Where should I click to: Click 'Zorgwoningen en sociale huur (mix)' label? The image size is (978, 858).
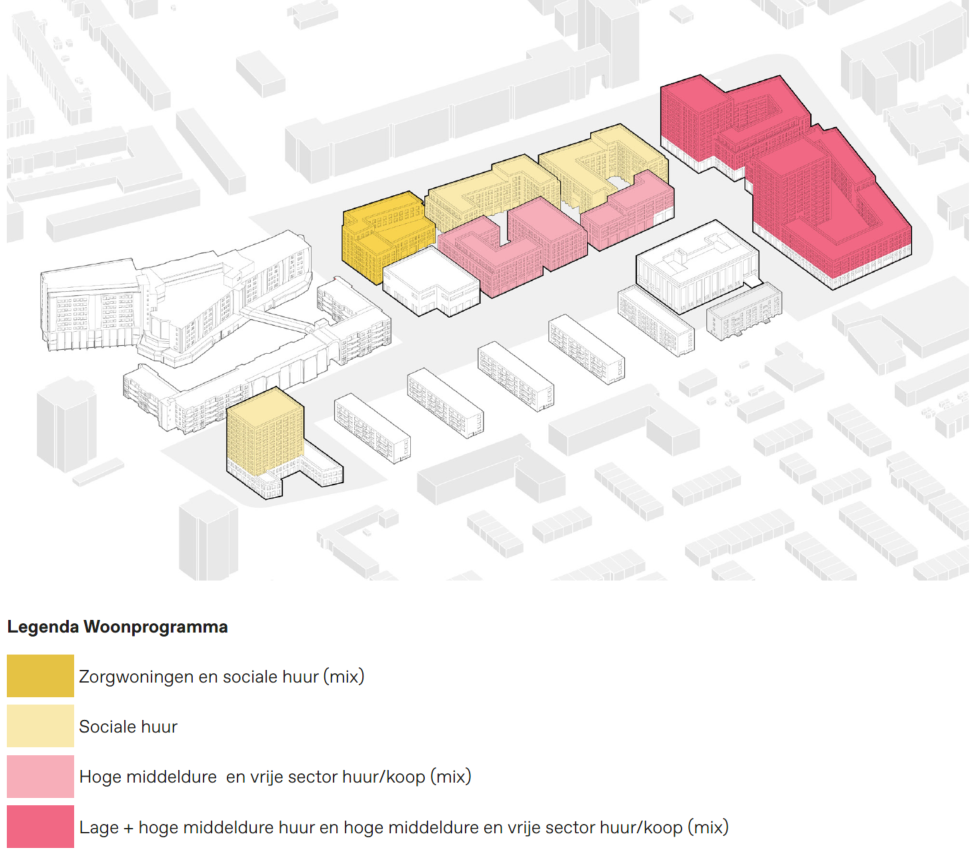pyautogui.click(x=221, y=677)
